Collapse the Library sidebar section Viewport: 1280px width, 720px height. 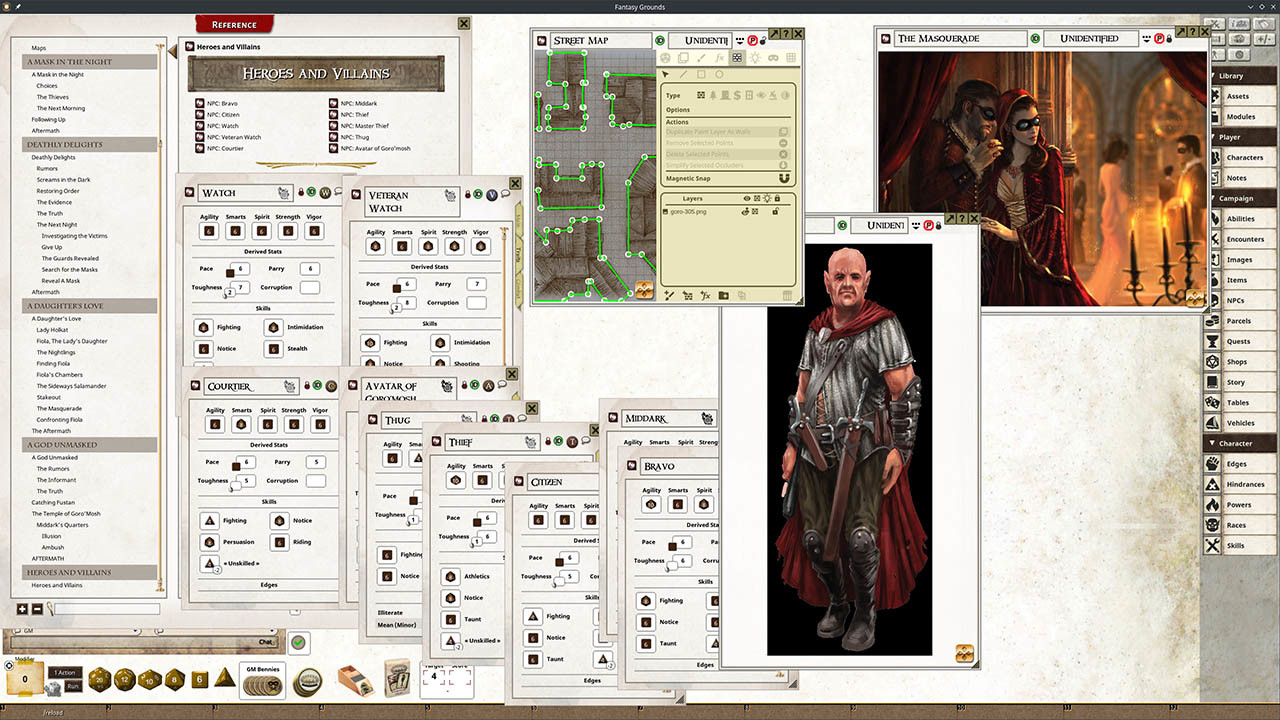[x=1214, y=76]
